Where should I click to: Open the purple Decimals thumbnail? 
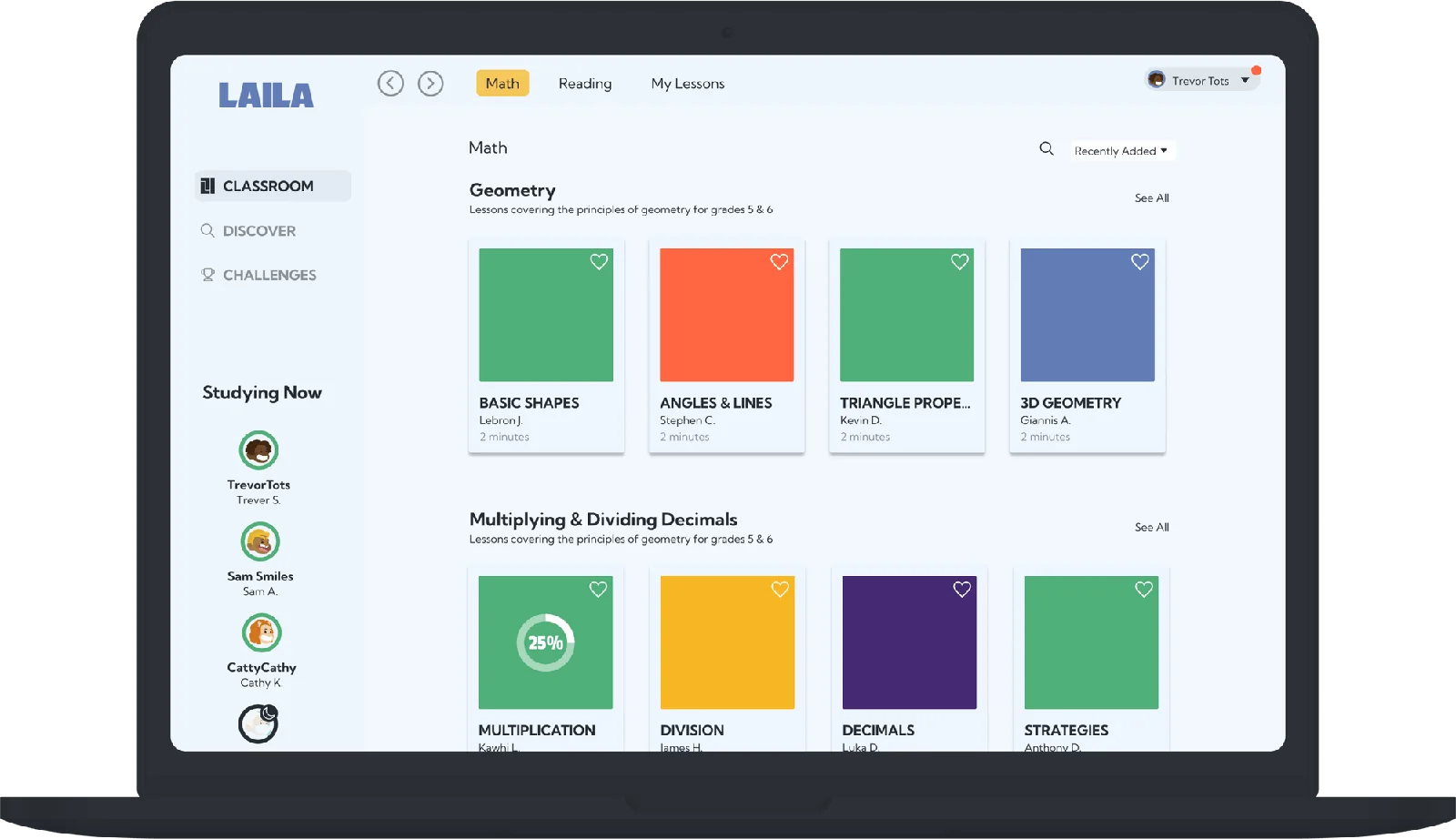point(909,642)
